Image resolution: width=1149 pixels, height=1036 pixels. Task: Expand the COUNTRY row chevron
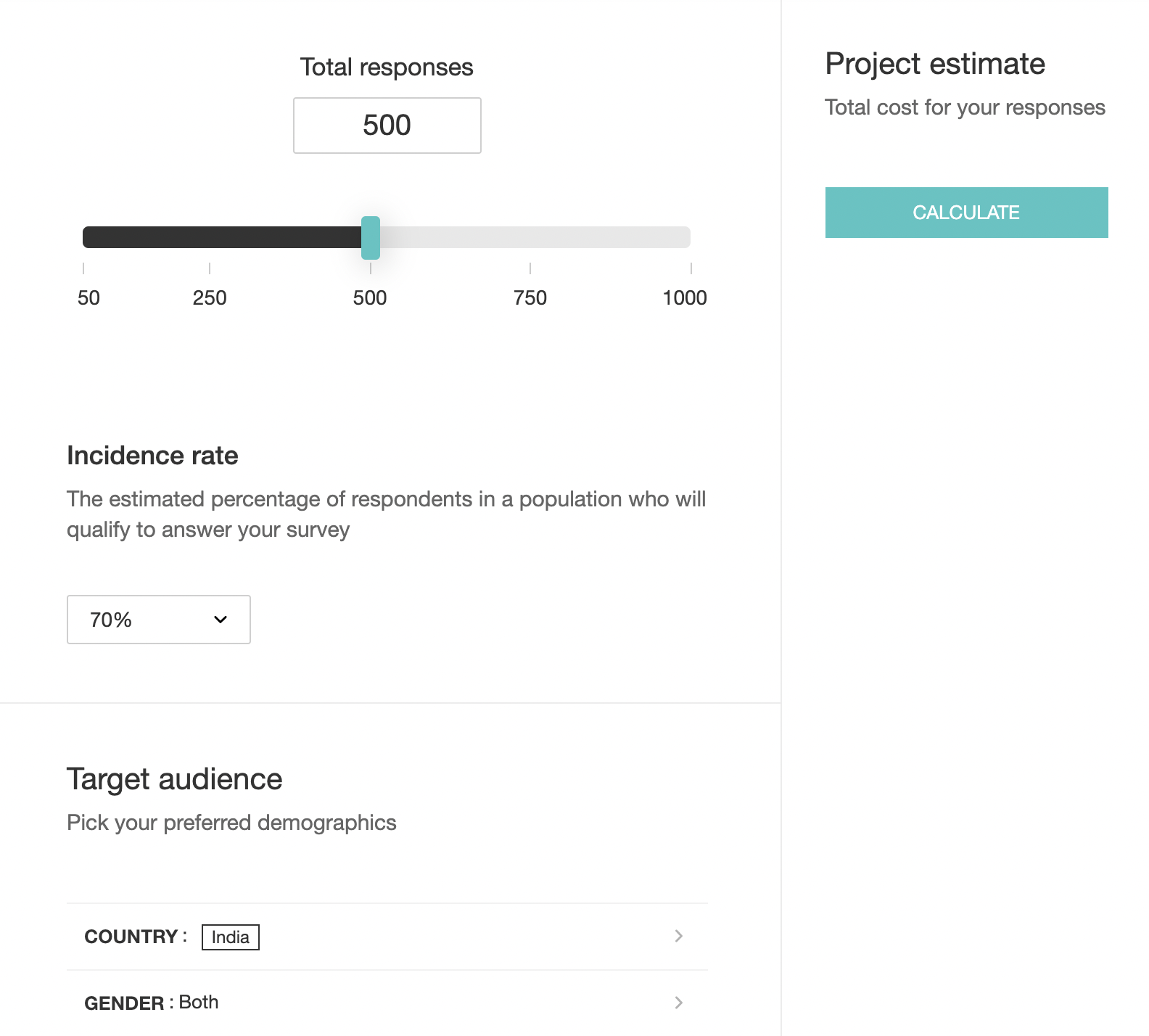point(679,936)
